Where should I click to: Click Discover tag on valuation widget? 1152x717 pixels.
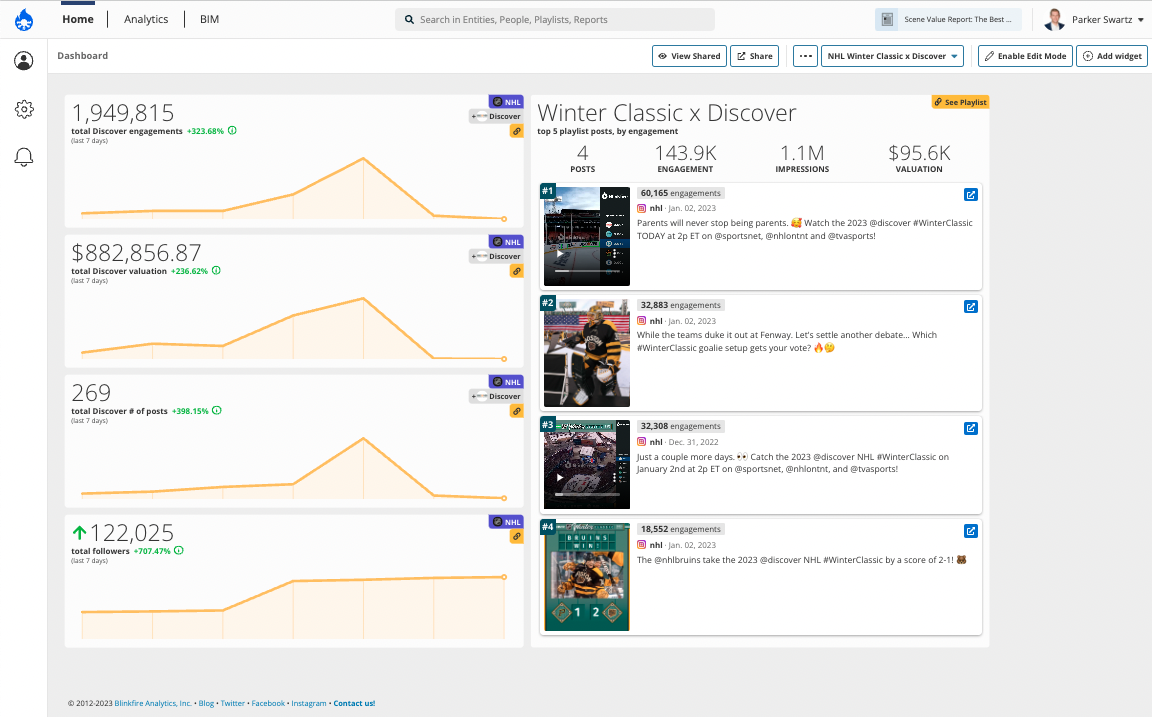[x=496, y=256]
